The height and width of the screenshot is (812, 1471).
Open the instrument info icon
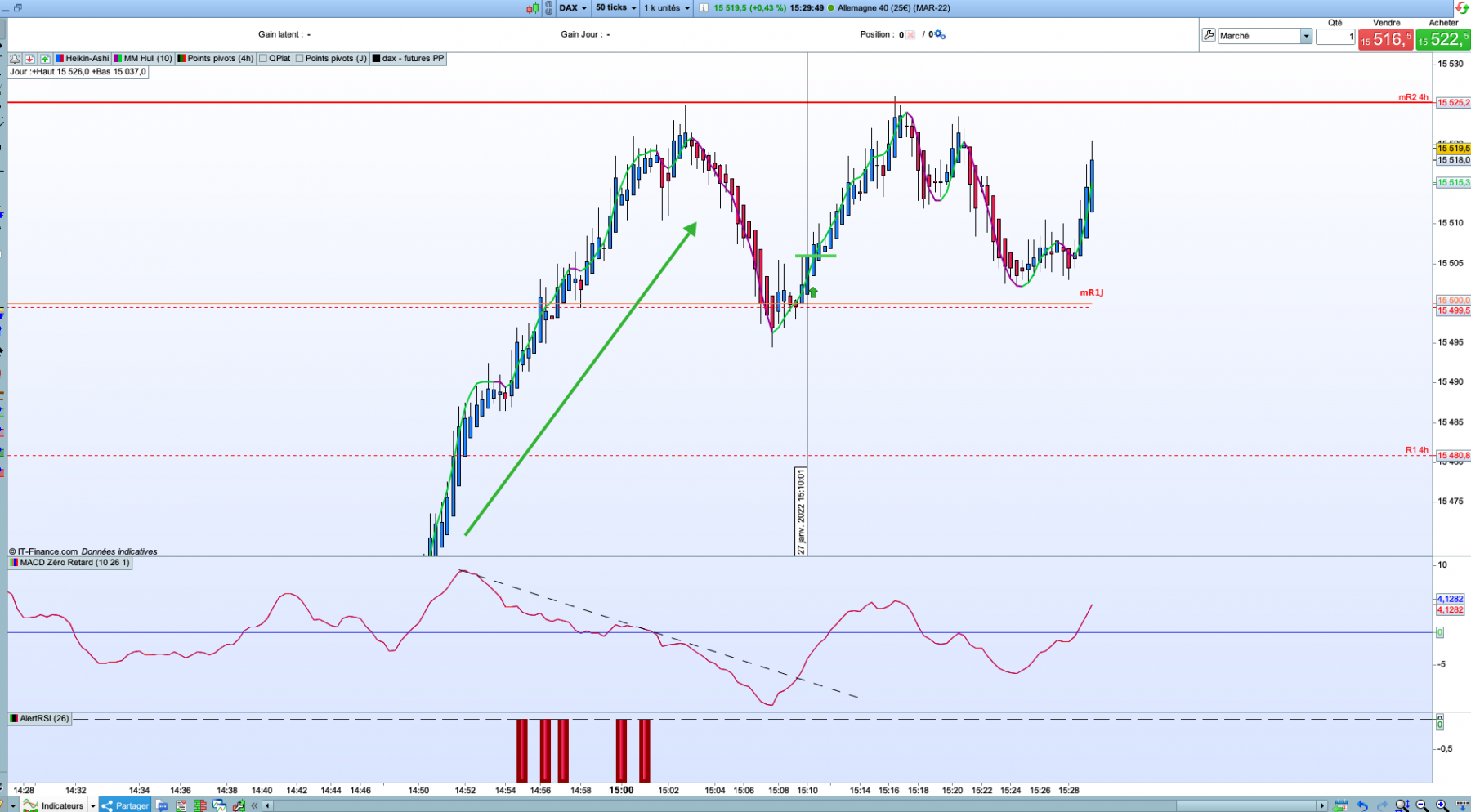pos(704,8)
